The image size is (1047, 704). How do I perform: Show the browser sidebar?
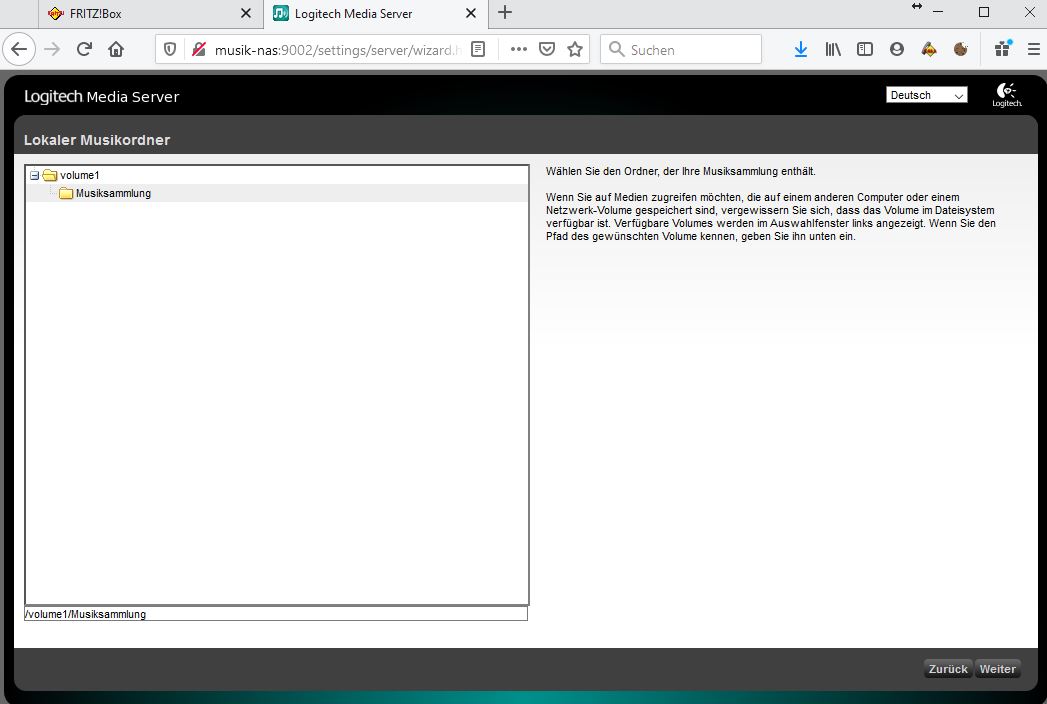[x=865, y=49]
